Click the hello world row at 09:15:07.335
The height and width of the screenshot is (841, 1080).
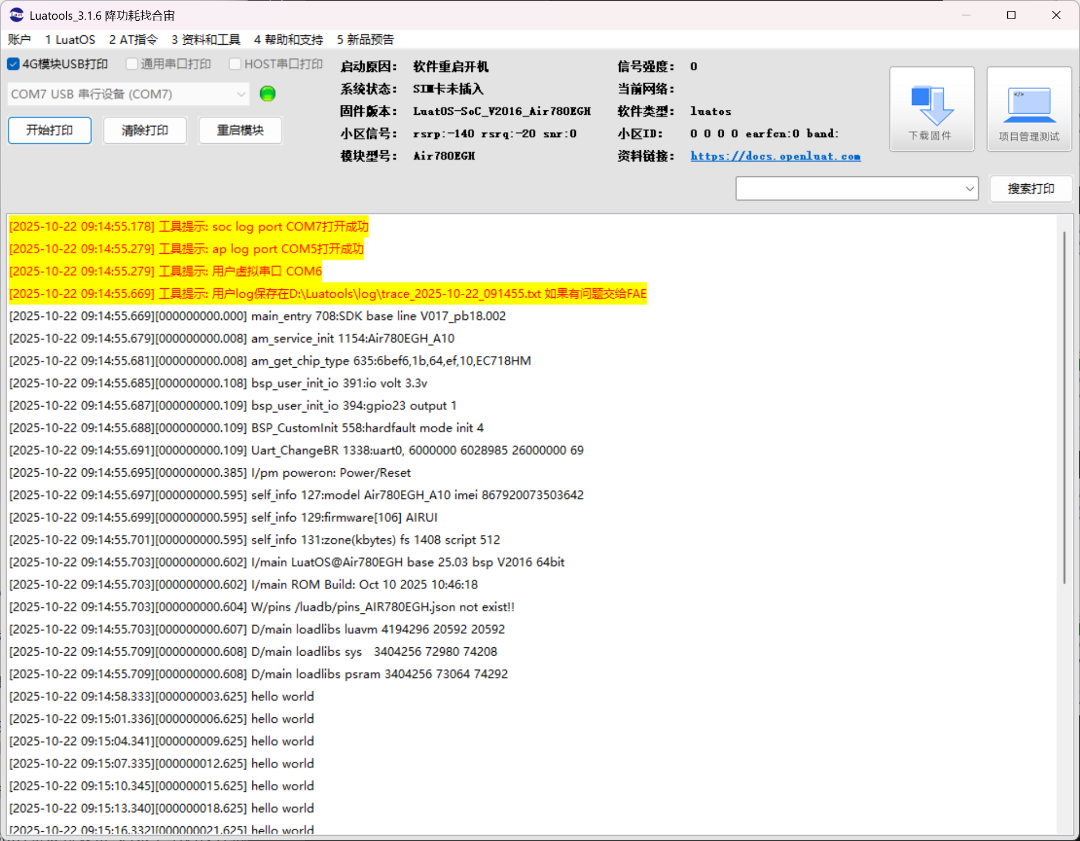(x=161, y=764)
